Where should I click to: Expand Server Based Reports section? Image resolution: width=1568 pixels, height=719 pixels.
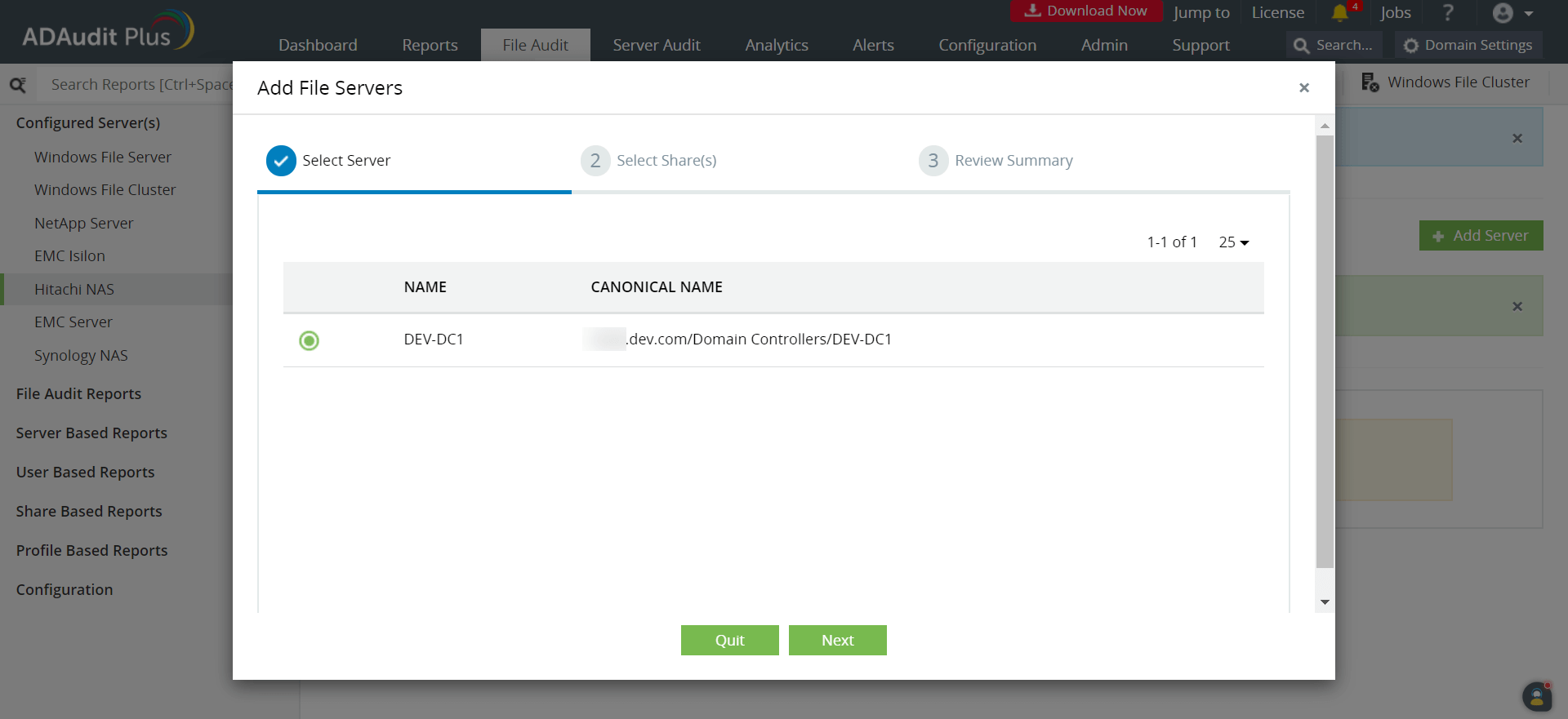click(91, 433)
